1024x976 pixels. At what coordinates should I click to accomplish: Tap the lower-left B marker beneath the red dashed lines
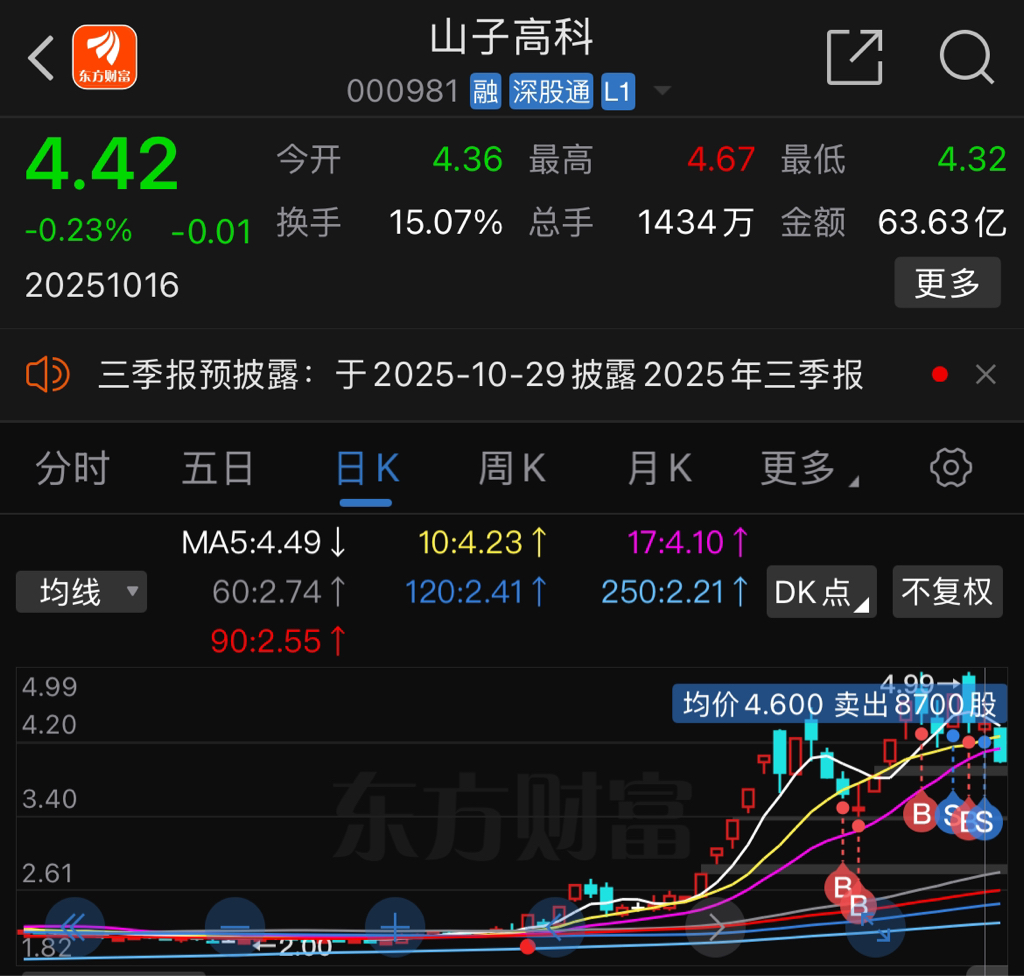(x=842, y=887)
